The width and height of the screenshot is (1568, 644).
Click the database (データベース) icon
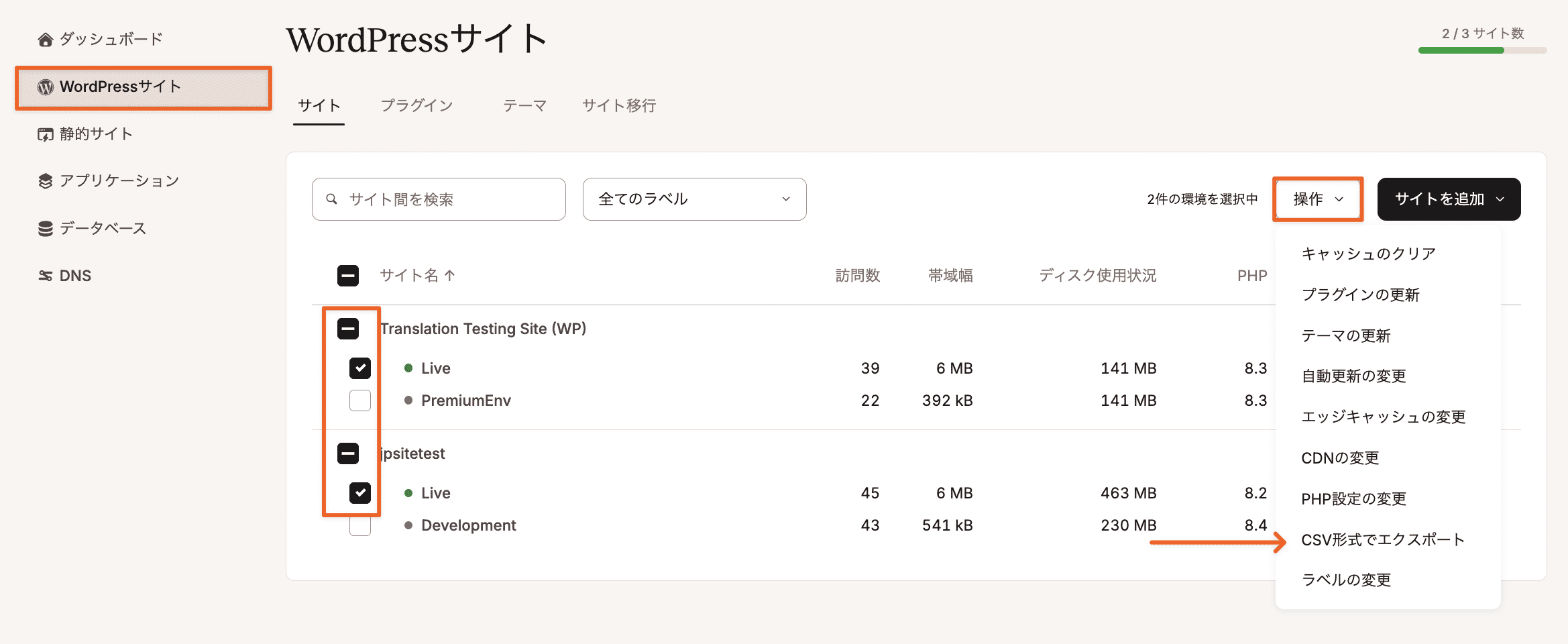coord(45,229)
